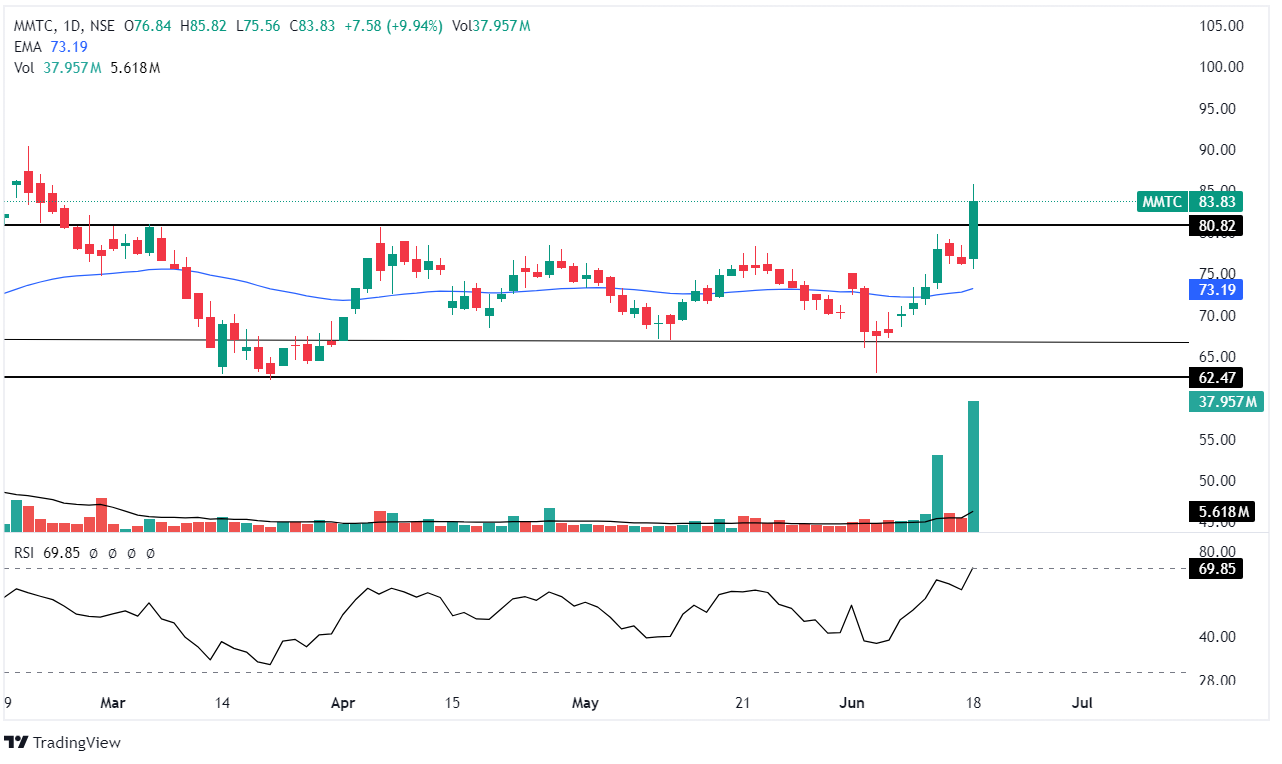Click the TradingView text link
Viewport: 1282px width, 764px height.
click(x=76, y=743)
